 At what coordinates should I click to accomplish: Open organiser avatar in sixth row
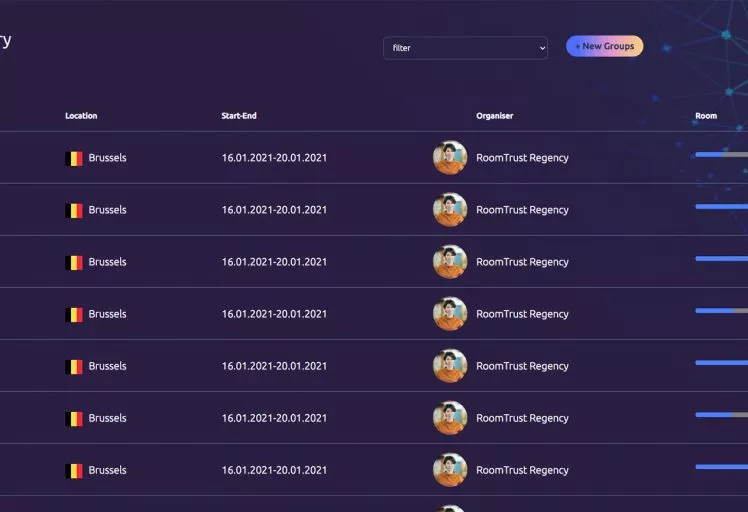[450, 418]
